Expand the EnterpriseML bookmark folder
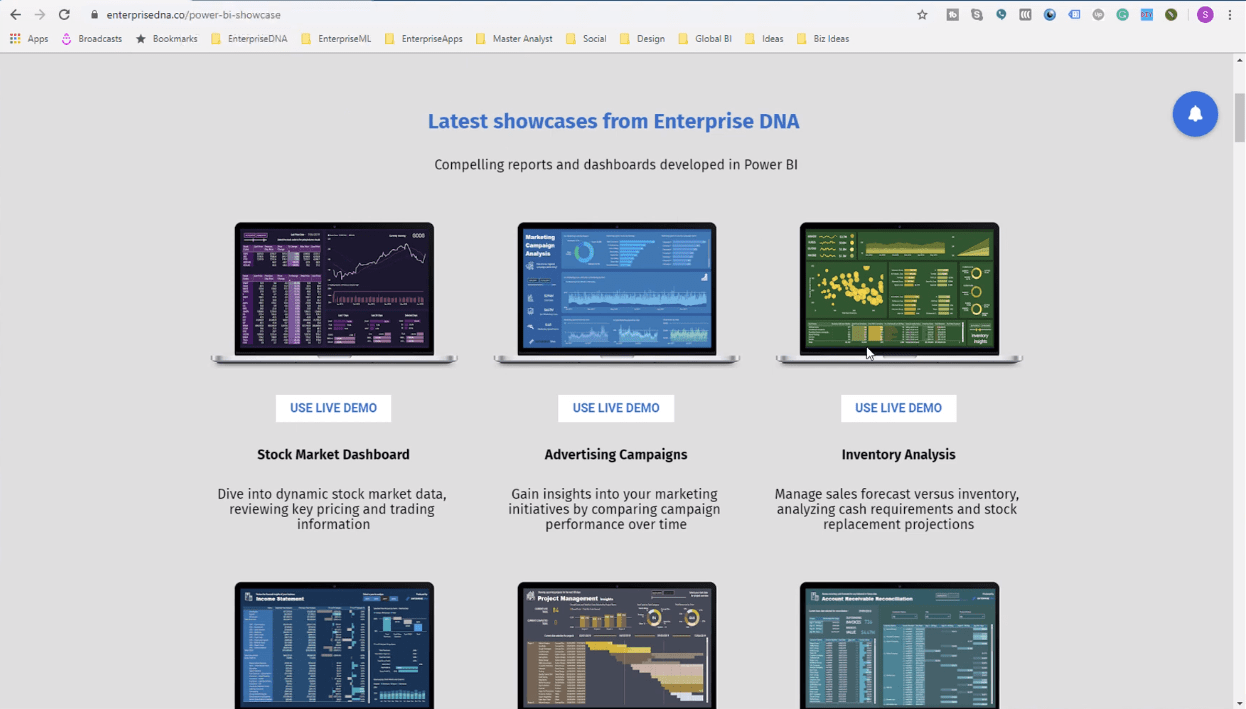 click(x=336, y=39)
